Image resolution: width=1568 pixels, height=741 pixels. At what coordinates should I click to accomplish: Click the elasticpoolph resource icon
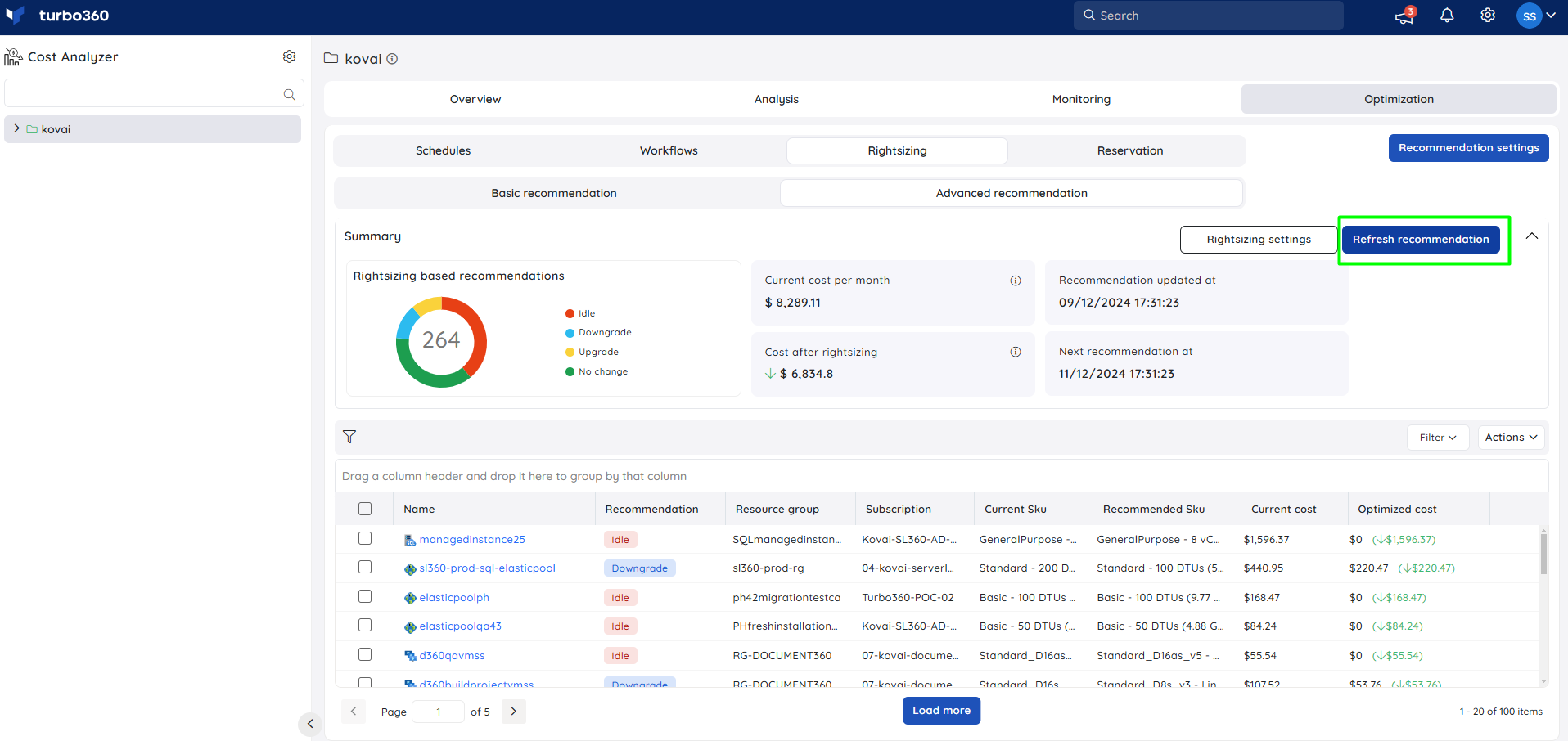point(410,598)
